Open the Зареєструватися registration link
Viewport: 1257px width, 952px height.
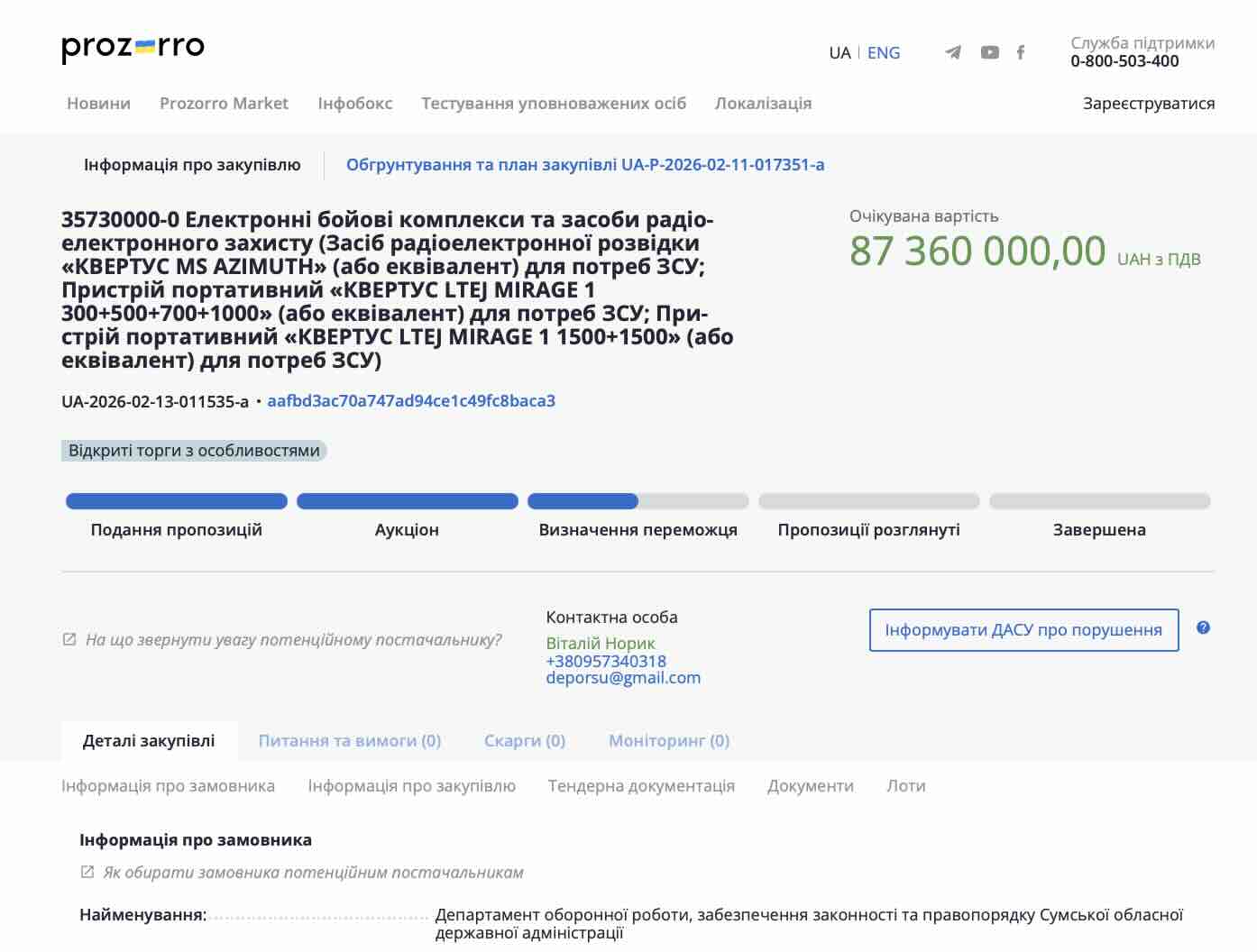pos(1148,103)
